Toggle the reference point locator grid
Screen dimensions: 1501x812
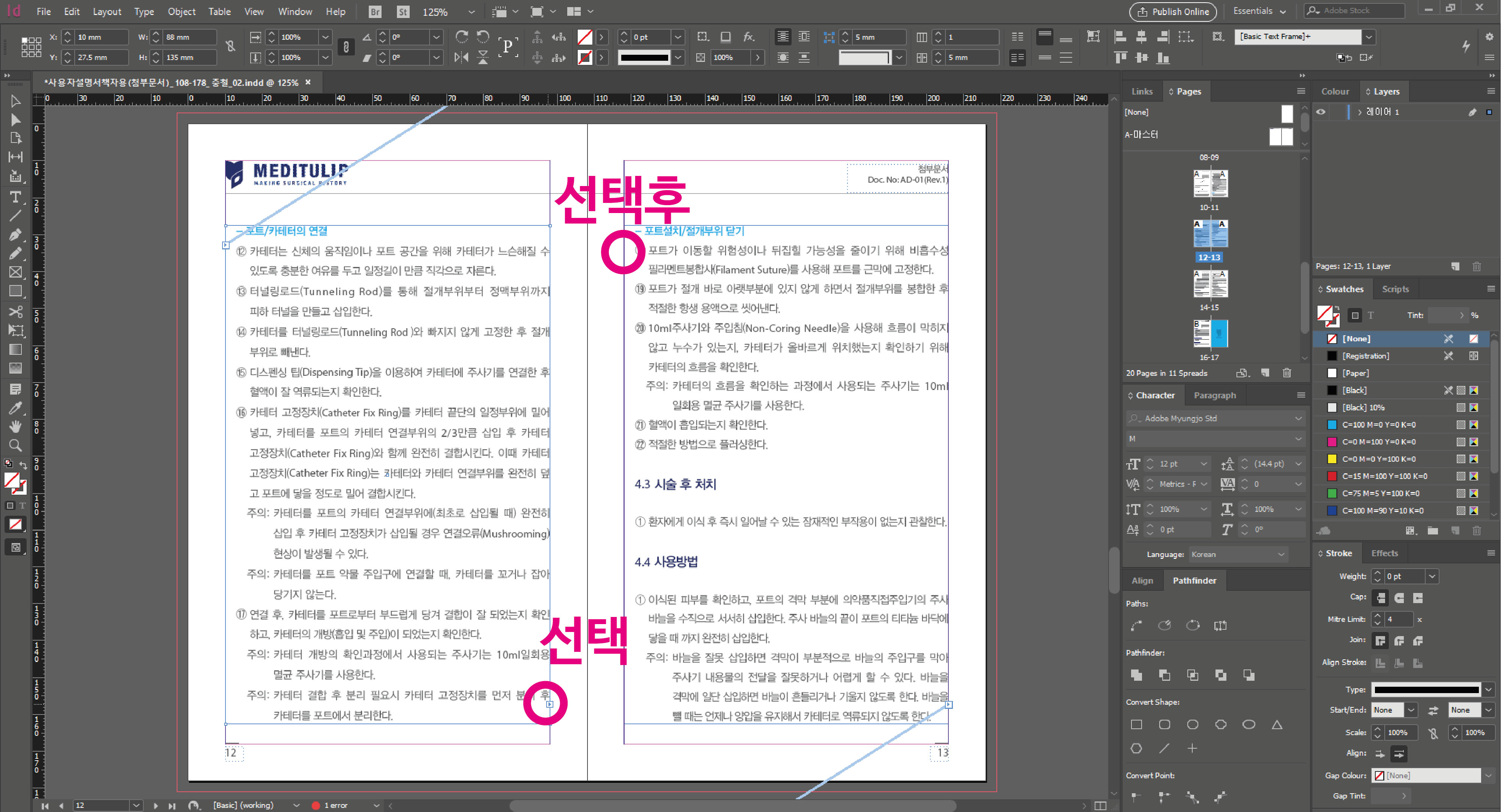(x=32, y=47)
